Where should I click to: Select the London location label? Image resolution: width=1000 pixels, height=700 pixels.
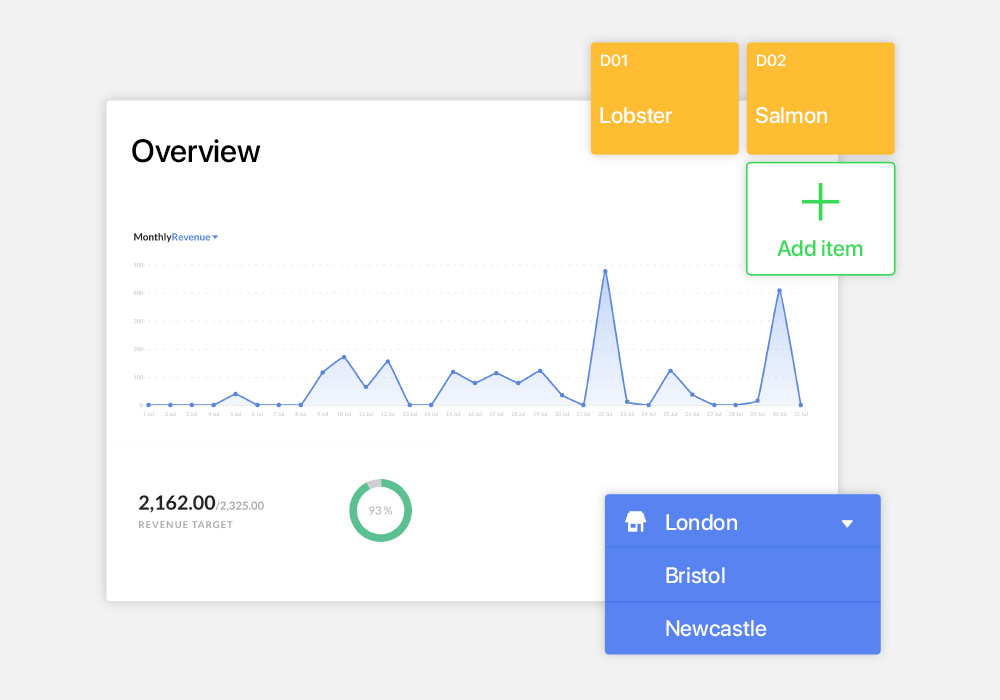click(x=701, y=522)
